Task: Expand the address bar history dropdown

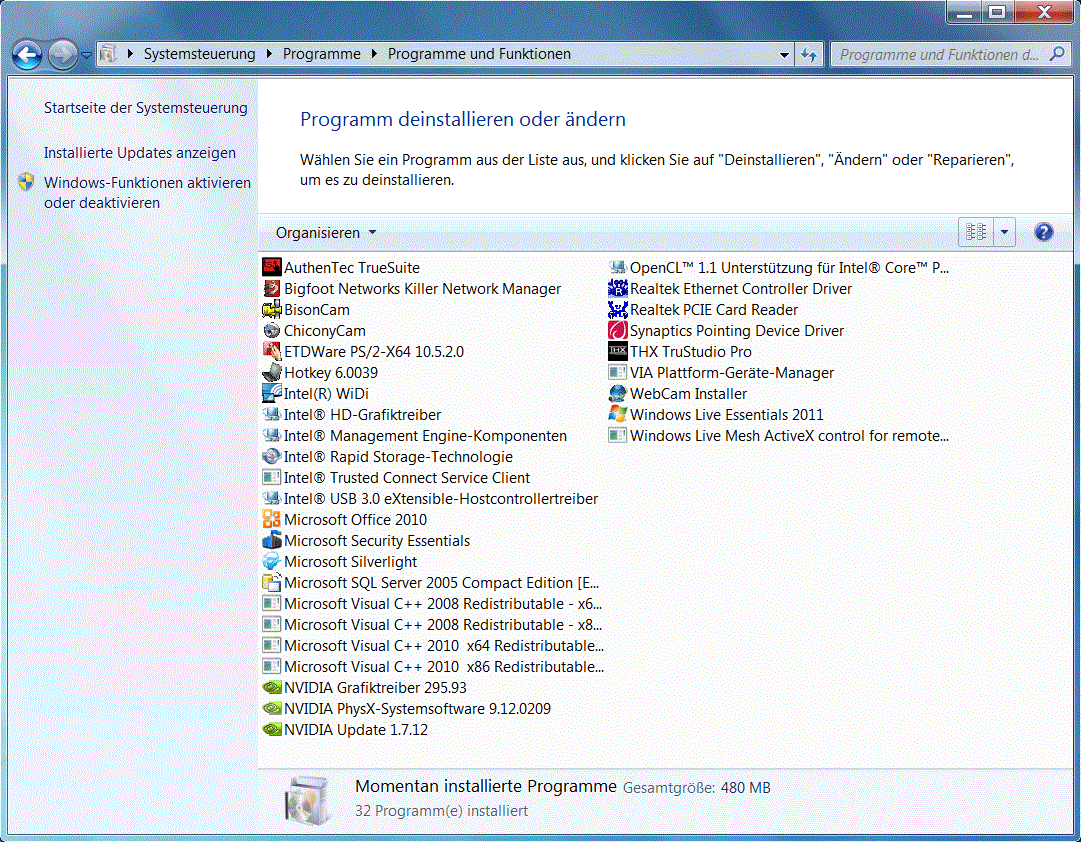Action: click(784, 54)
